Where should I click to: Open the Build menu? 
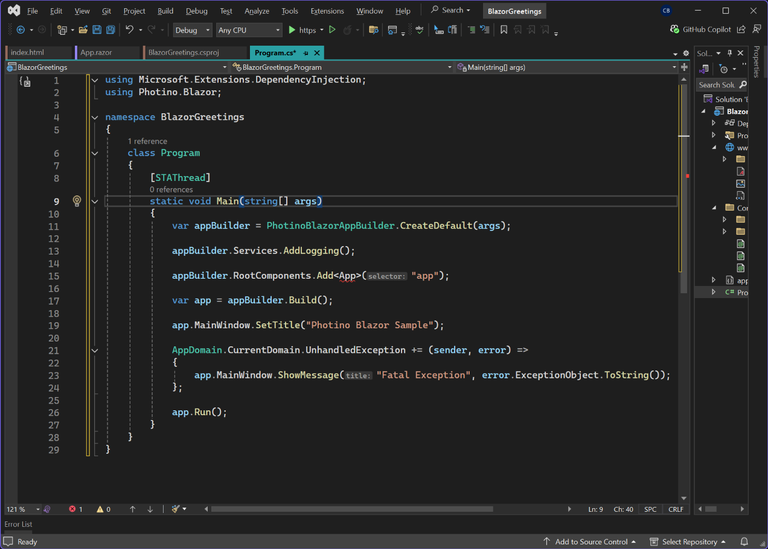tap(165, 11)
